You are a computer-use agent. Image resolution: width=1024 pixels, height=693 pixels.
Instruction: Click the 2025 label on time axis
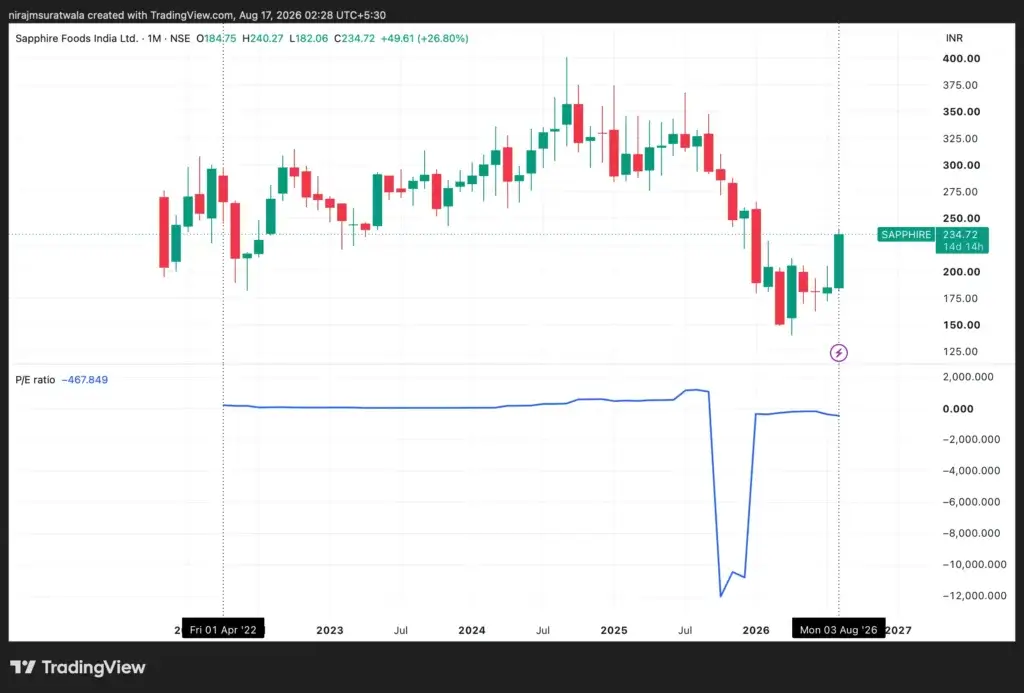click(614, 630)
